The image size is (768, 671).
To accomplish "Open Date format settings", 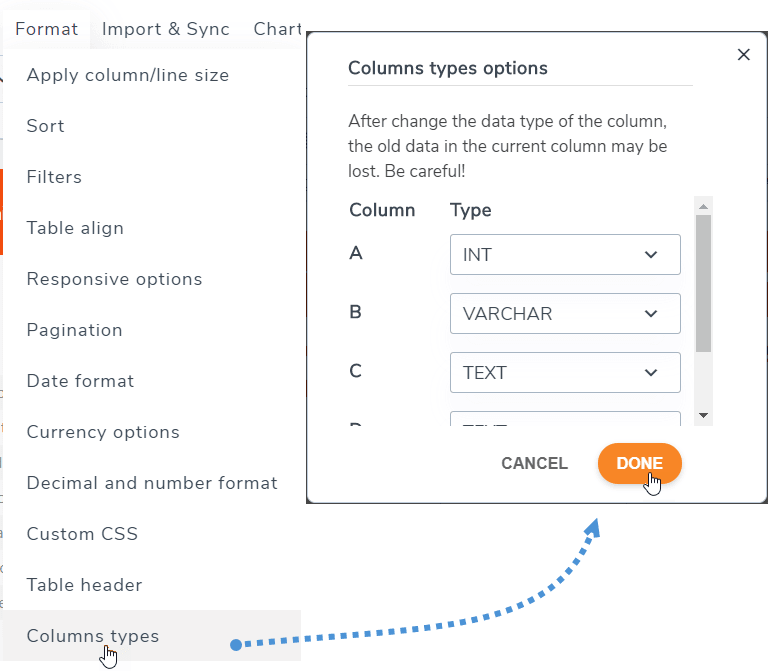I will (x=80, y=381).
